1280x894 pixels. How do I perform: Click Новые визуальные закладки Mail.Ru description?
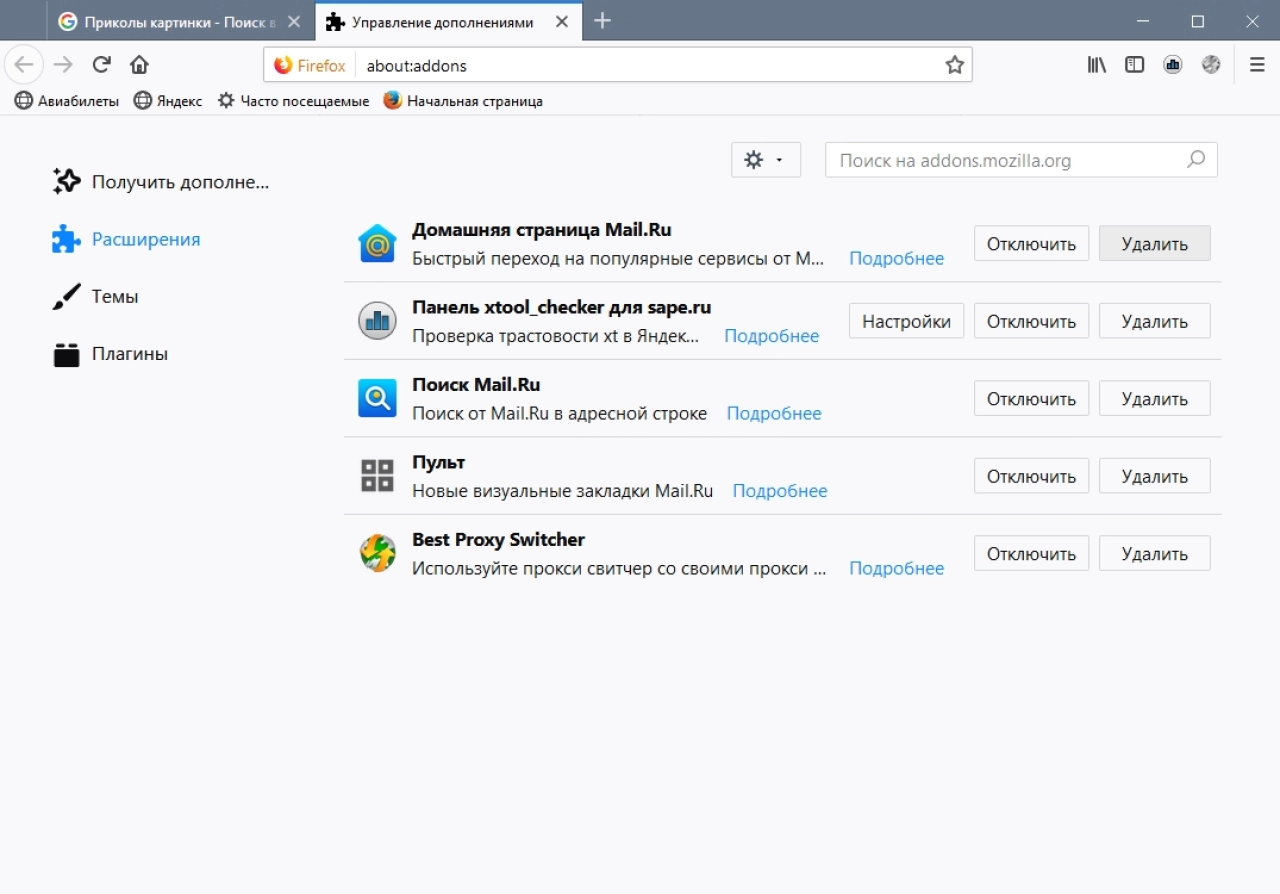562,491
